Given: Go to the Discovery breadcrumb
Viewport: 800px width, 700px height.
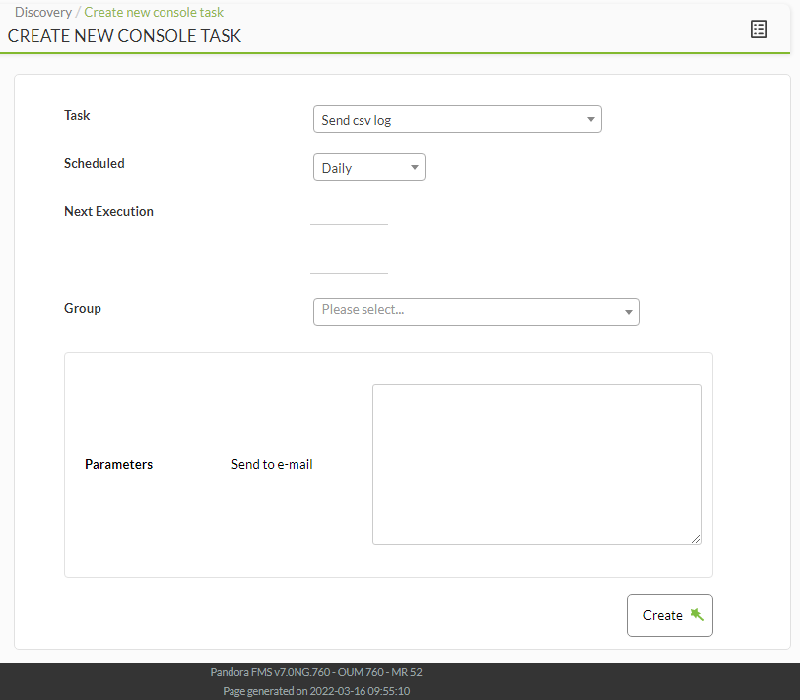Looking at the screenshot, I should point(43,12).
